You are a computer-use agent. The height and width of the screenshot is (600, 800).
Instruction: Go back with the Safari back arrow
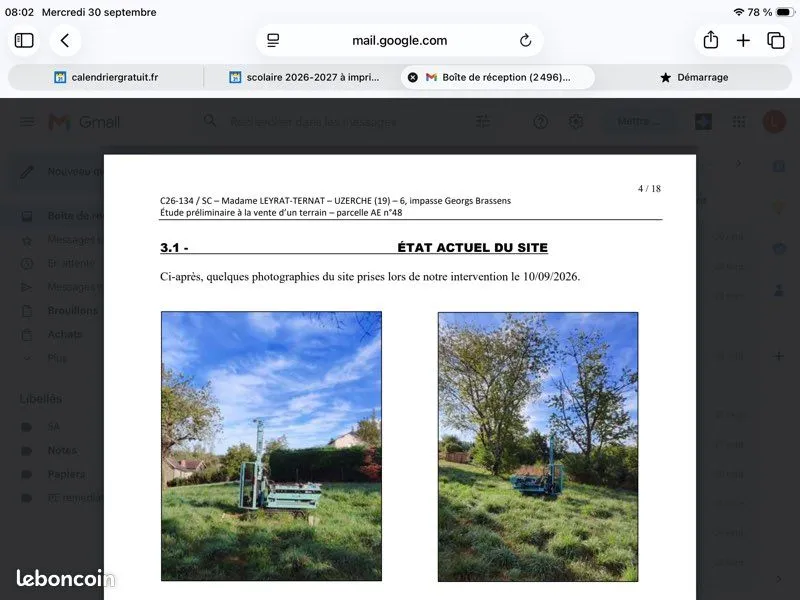pos(65,40)
